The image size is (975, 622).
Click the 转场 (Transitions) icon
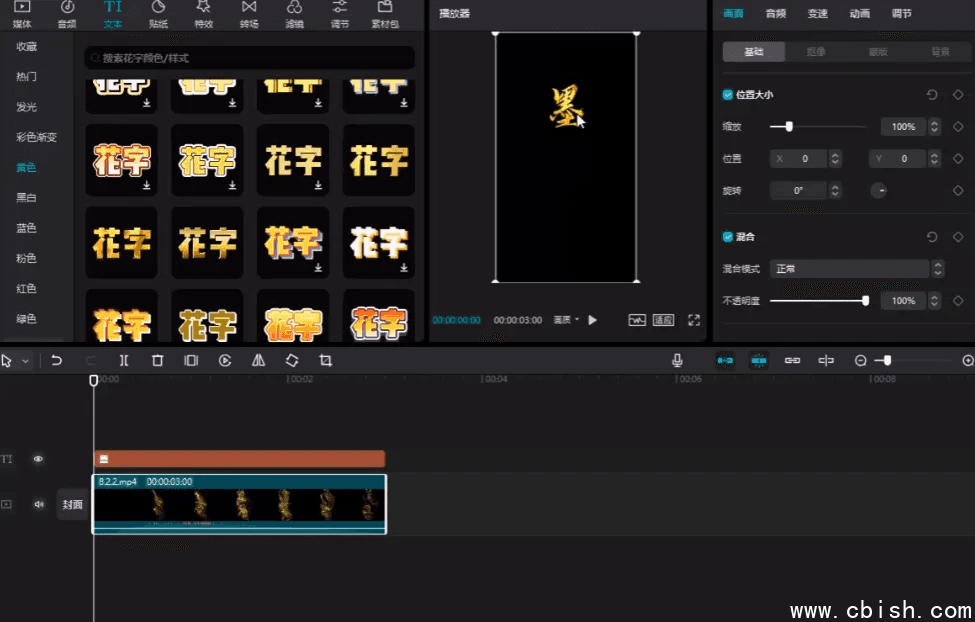(249, 14)
